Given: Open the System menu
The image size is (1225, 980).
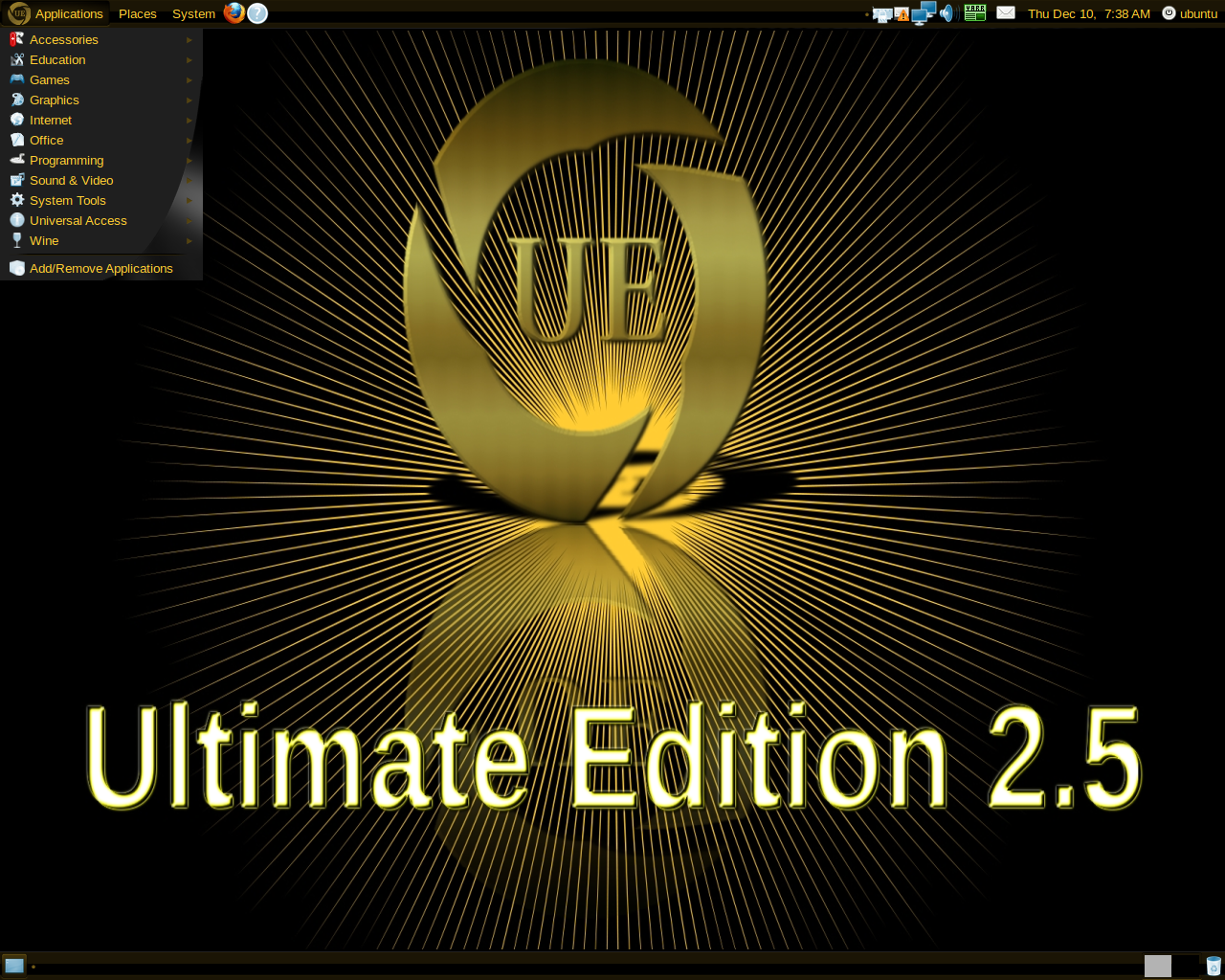Looking at the screenshot, I should (x=193, y=13).
